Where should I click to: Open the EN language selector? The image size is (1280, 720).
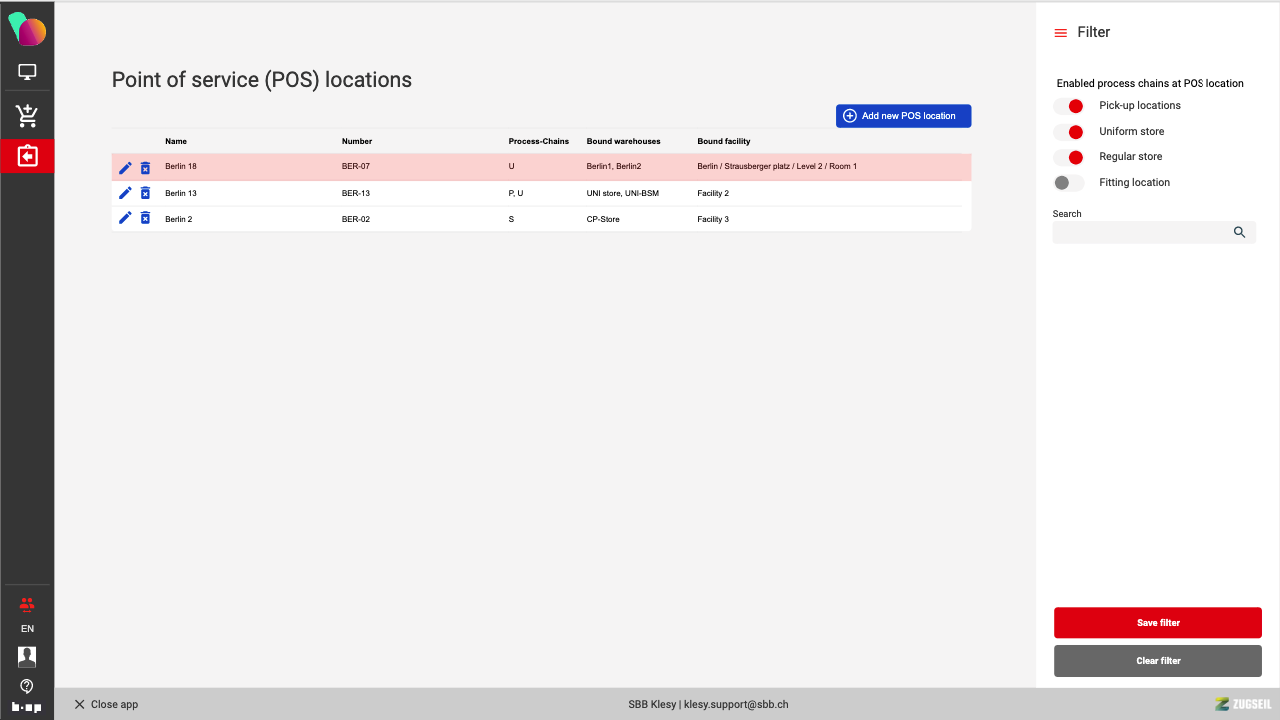point(27,629)
